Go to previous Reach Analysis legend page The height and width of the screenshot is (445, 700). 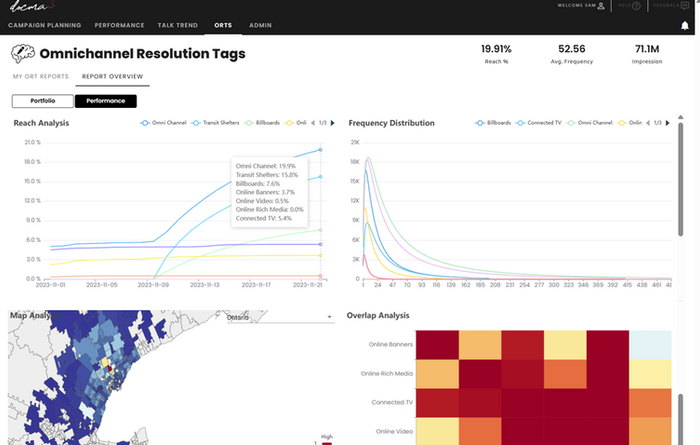click(313, 123)
